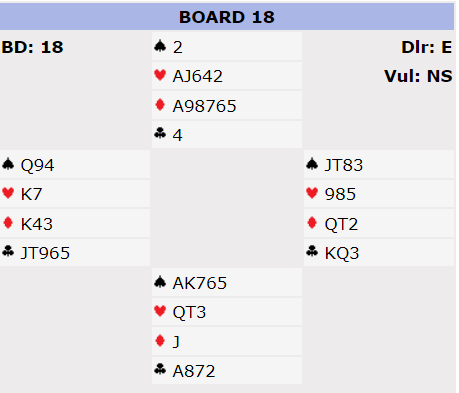459x393 pixels.
Task: Click West's club icon beside JT965
Action: (8, 251)
